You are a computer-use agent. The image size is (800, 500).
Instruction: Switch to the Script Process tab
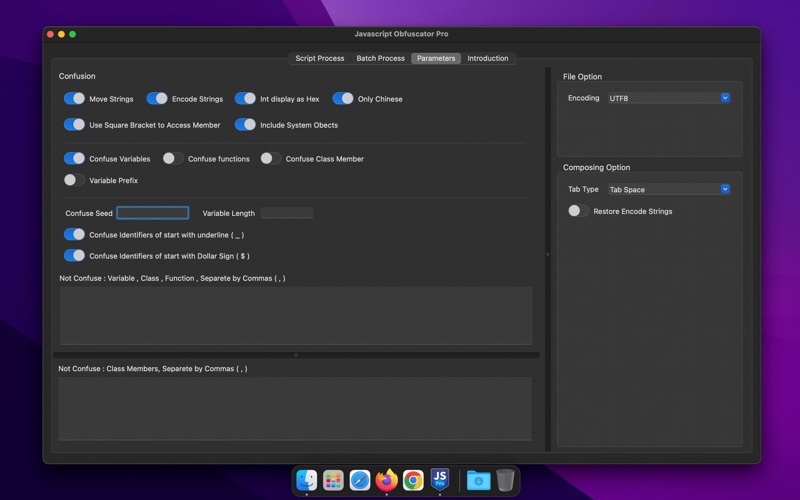tap(319, 59)
